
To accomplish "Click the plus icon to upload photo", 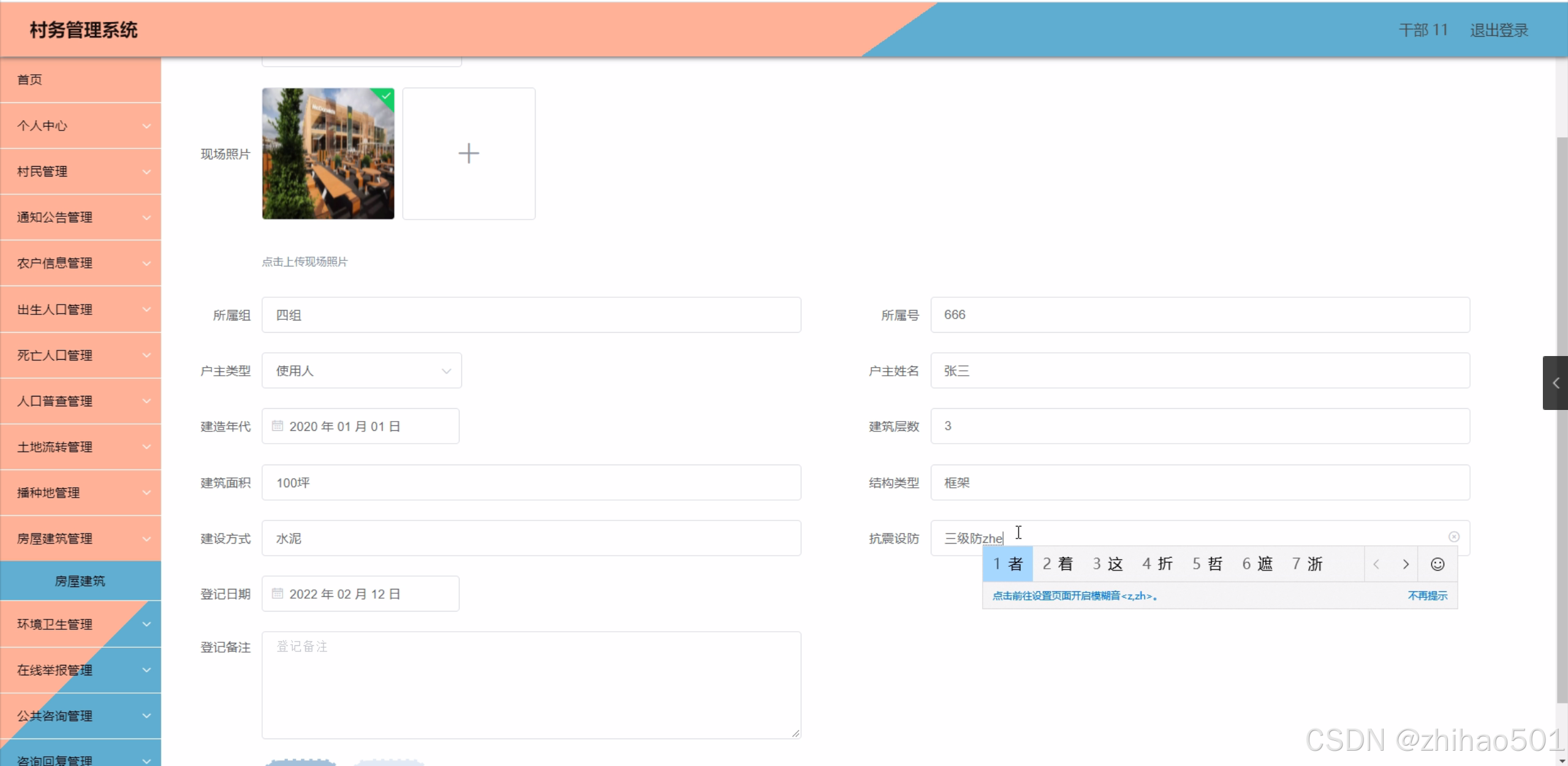I will 469,153.
